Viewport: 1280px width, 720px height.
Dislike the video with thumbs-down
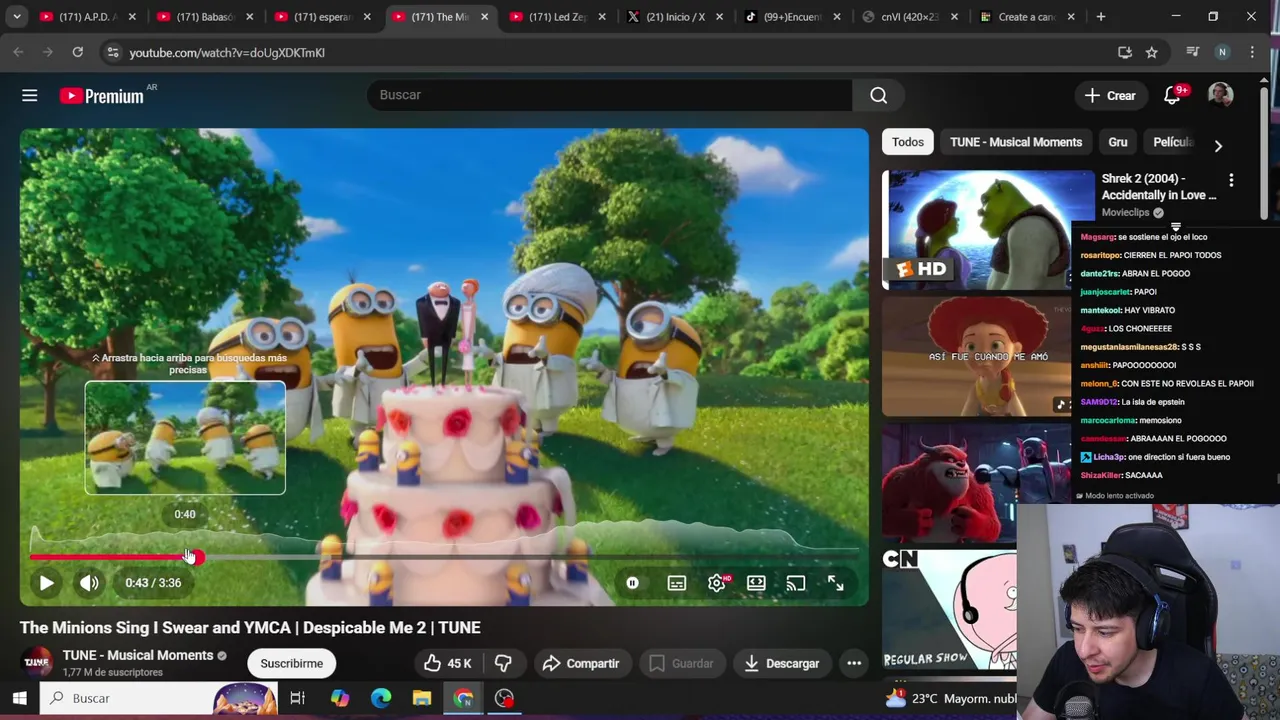tap(503, 663)
